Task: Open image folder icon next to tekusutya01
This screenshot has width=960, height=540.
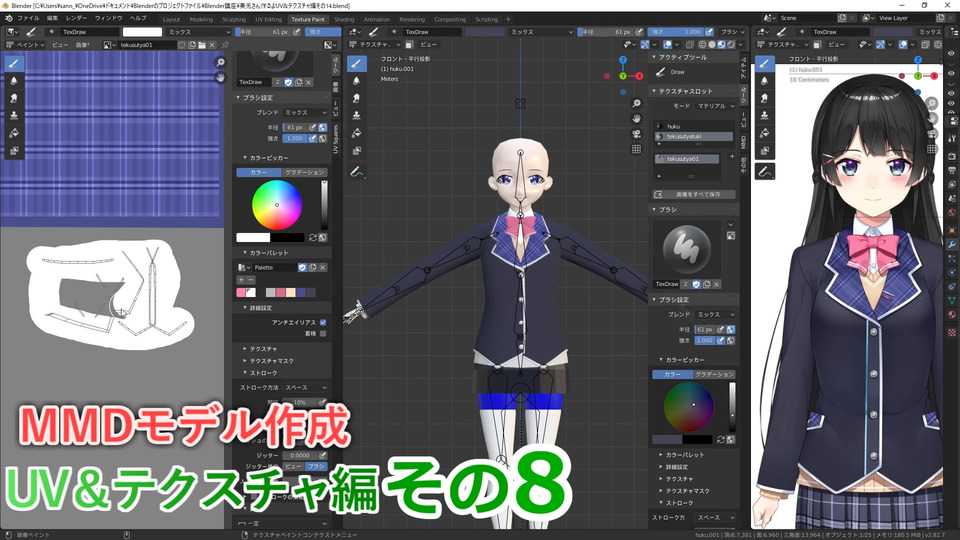Action: [x=201, y=45]
